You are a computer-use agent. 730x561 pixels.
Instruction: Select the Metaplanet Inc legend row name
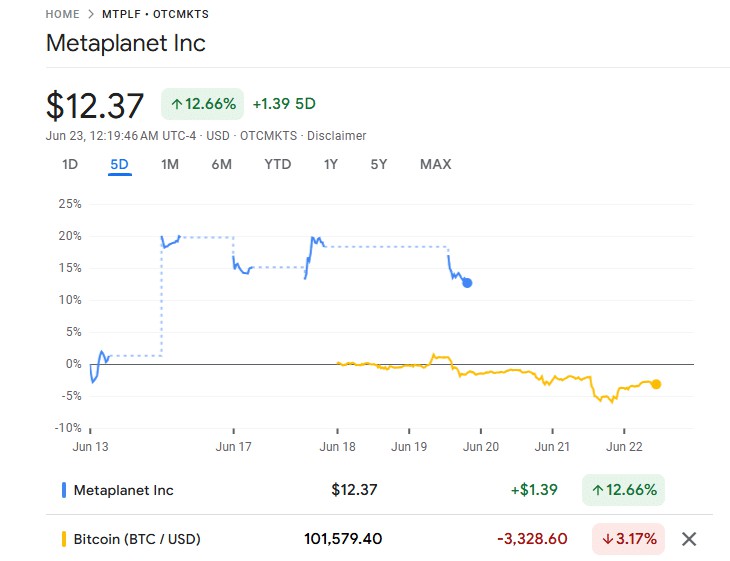[123, 490]
